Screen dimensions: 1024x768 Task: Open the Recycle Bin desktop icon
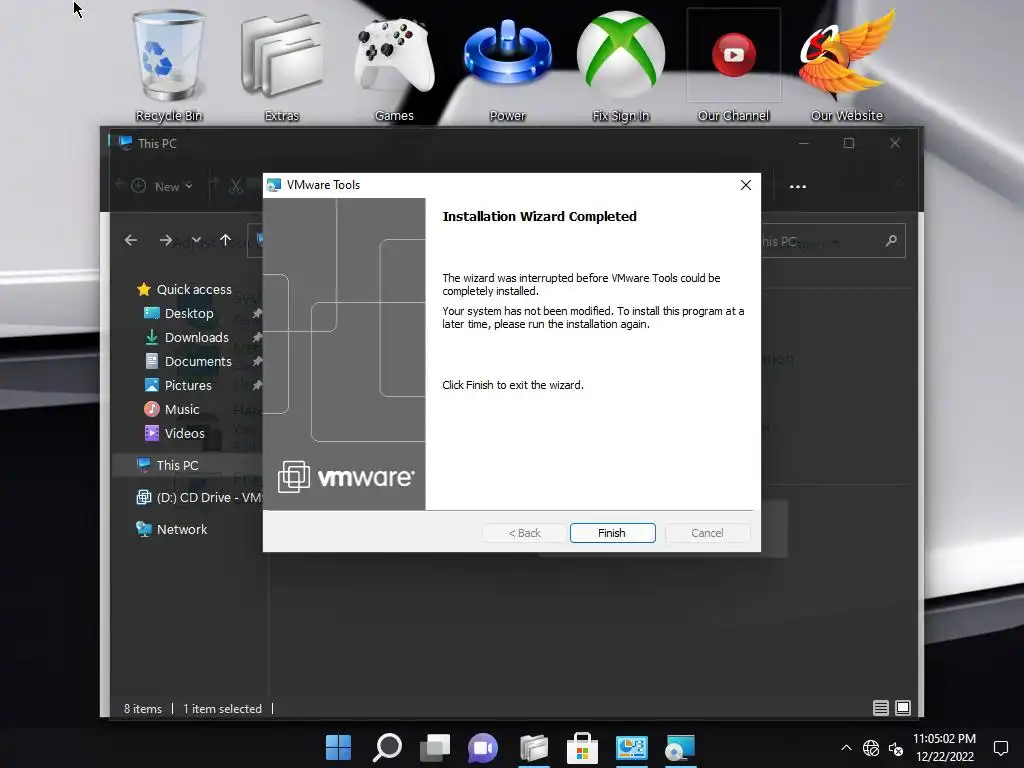coord(168,66)
